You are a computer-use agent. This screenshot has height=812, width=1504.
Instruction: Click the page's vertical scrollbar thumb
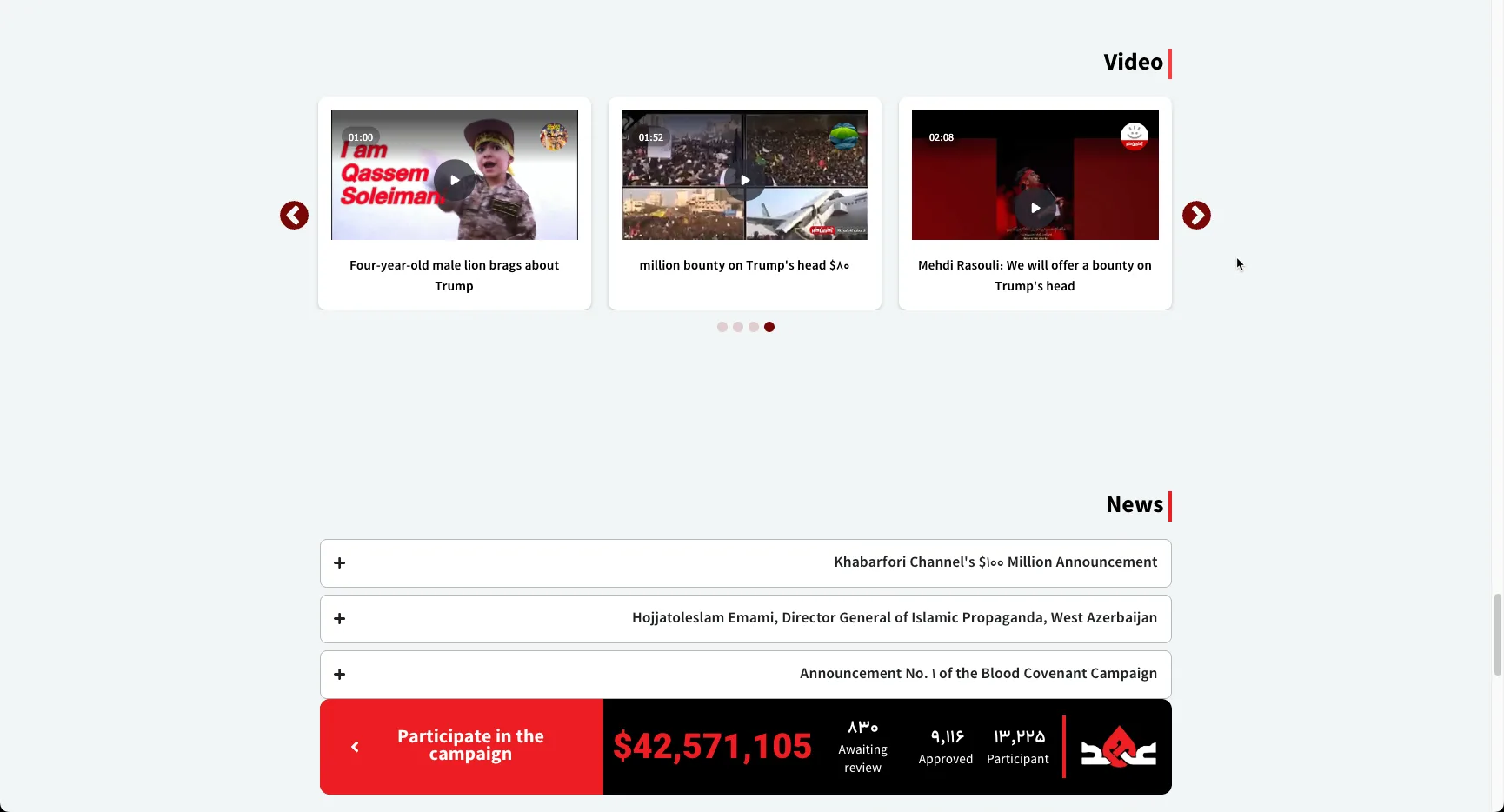[x=1497, y=635]
